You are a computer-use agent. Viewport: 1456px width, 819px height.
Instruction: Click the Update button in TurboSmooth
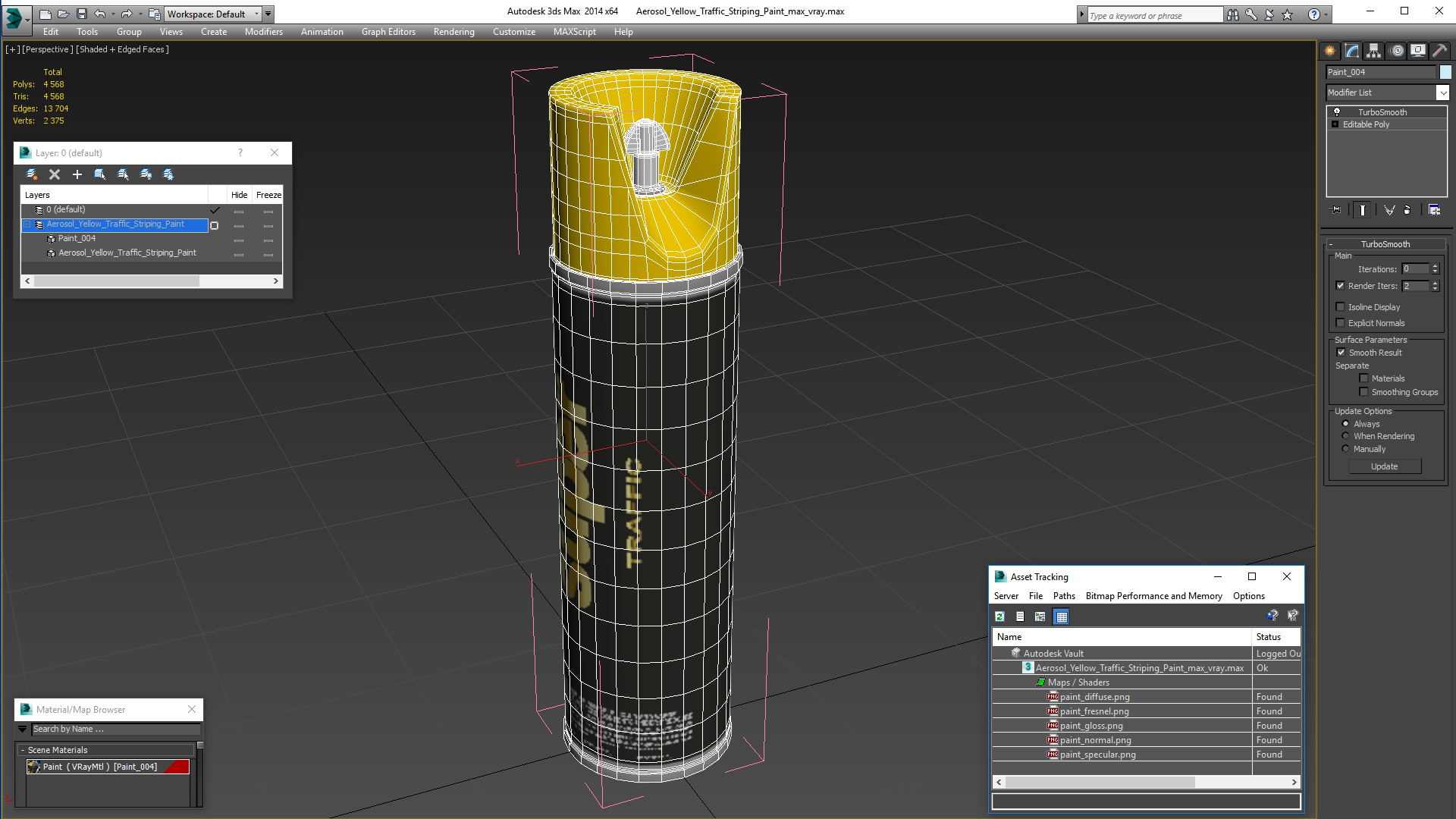(1384, 466)
